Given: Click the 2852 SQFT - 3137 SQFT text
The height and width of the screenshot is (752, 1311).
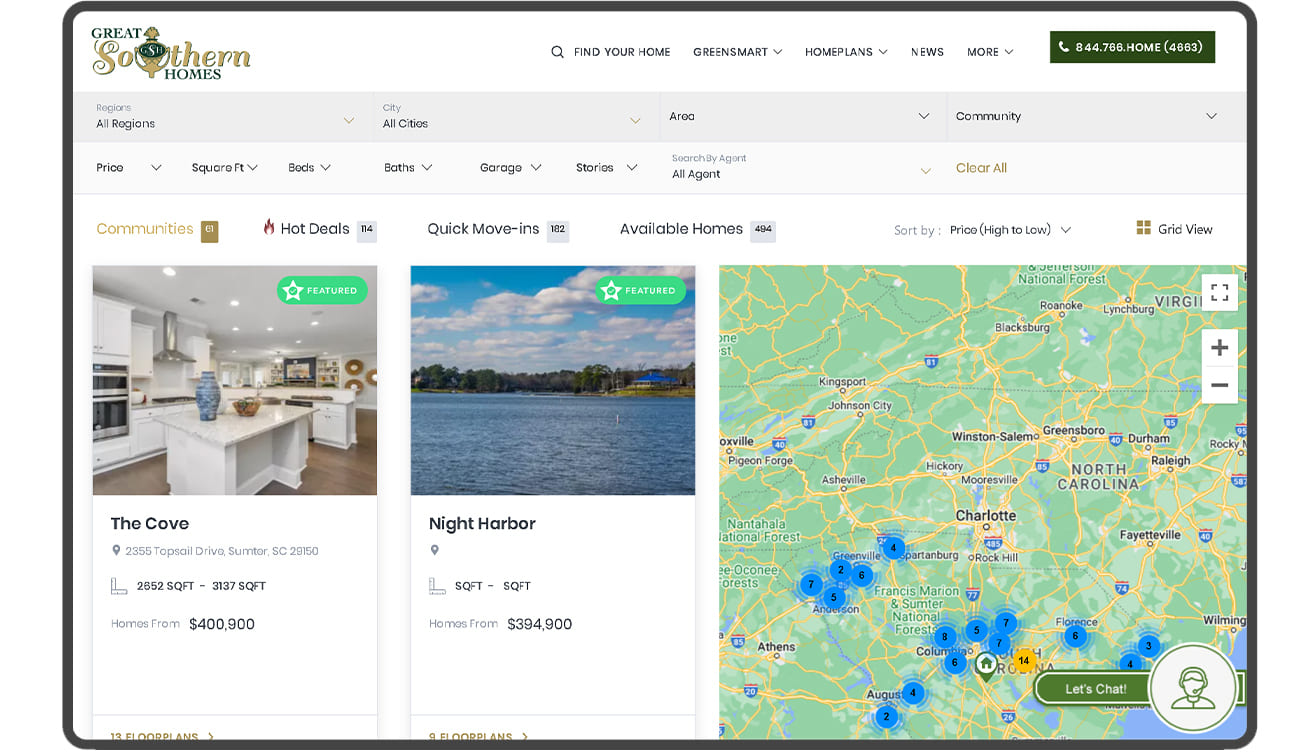Looking at the screenshot, I should coord(201,586).
